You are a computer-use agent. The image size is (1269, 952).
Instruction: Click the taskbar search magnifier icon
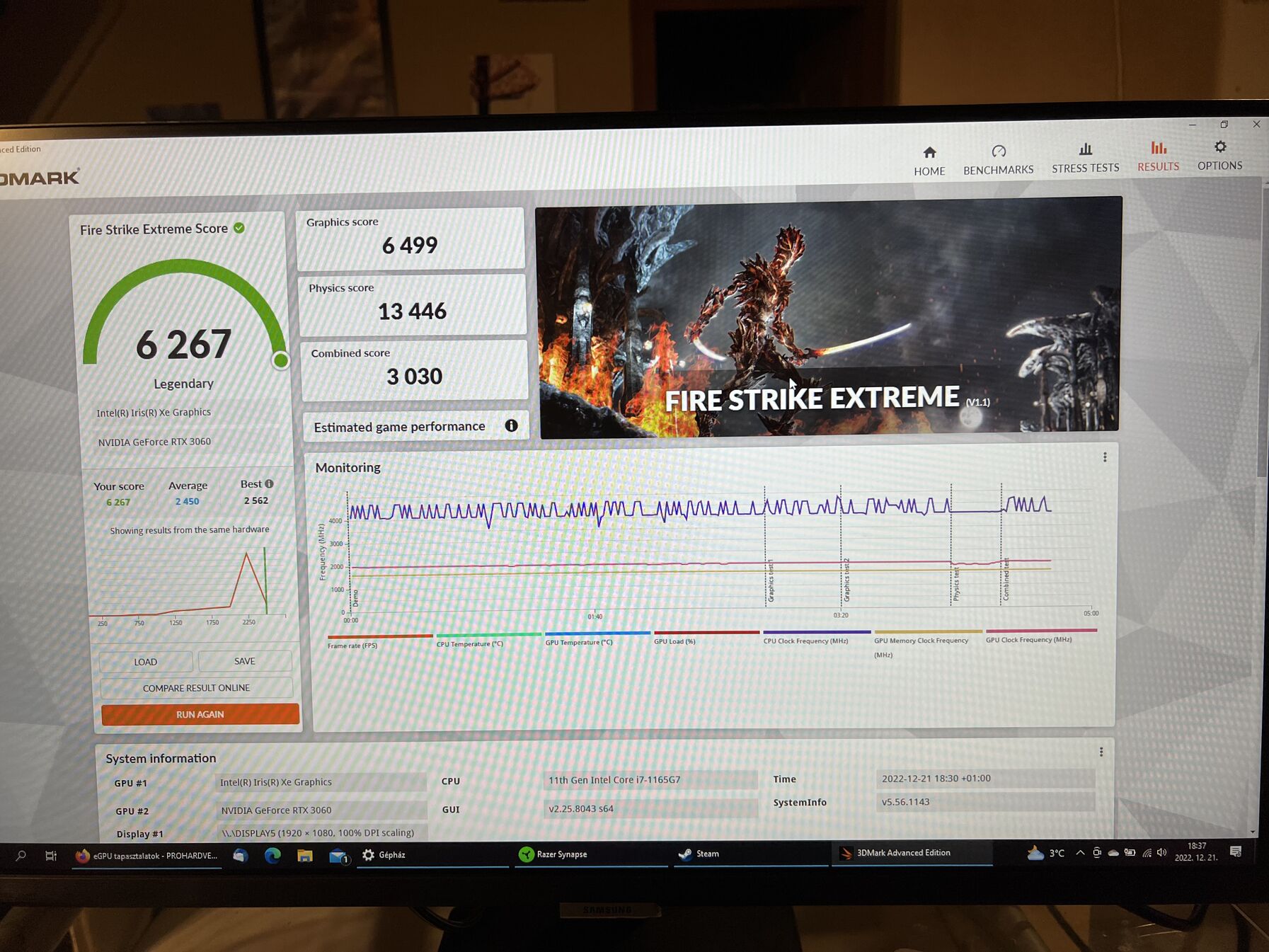pos(21,856)
